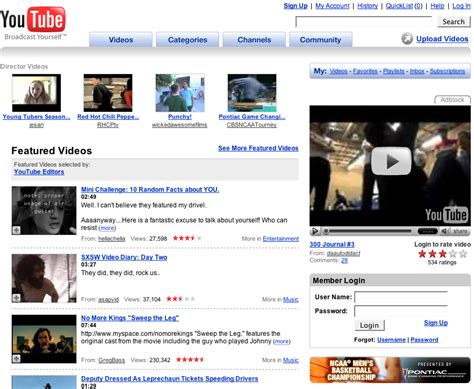474x389 pixels.
Task: Click the top search input field
Action: coord(364,22)
